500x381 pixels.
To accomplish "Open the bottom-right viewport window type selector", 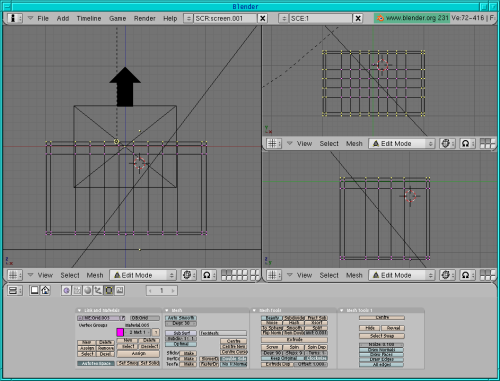I will [x=274, y=275].
